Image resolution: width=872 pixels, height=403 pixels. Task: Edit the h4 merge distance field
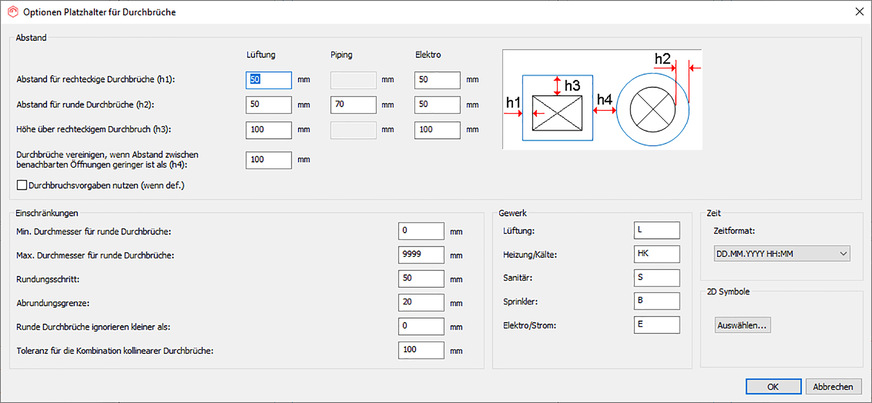coord(269,160)
